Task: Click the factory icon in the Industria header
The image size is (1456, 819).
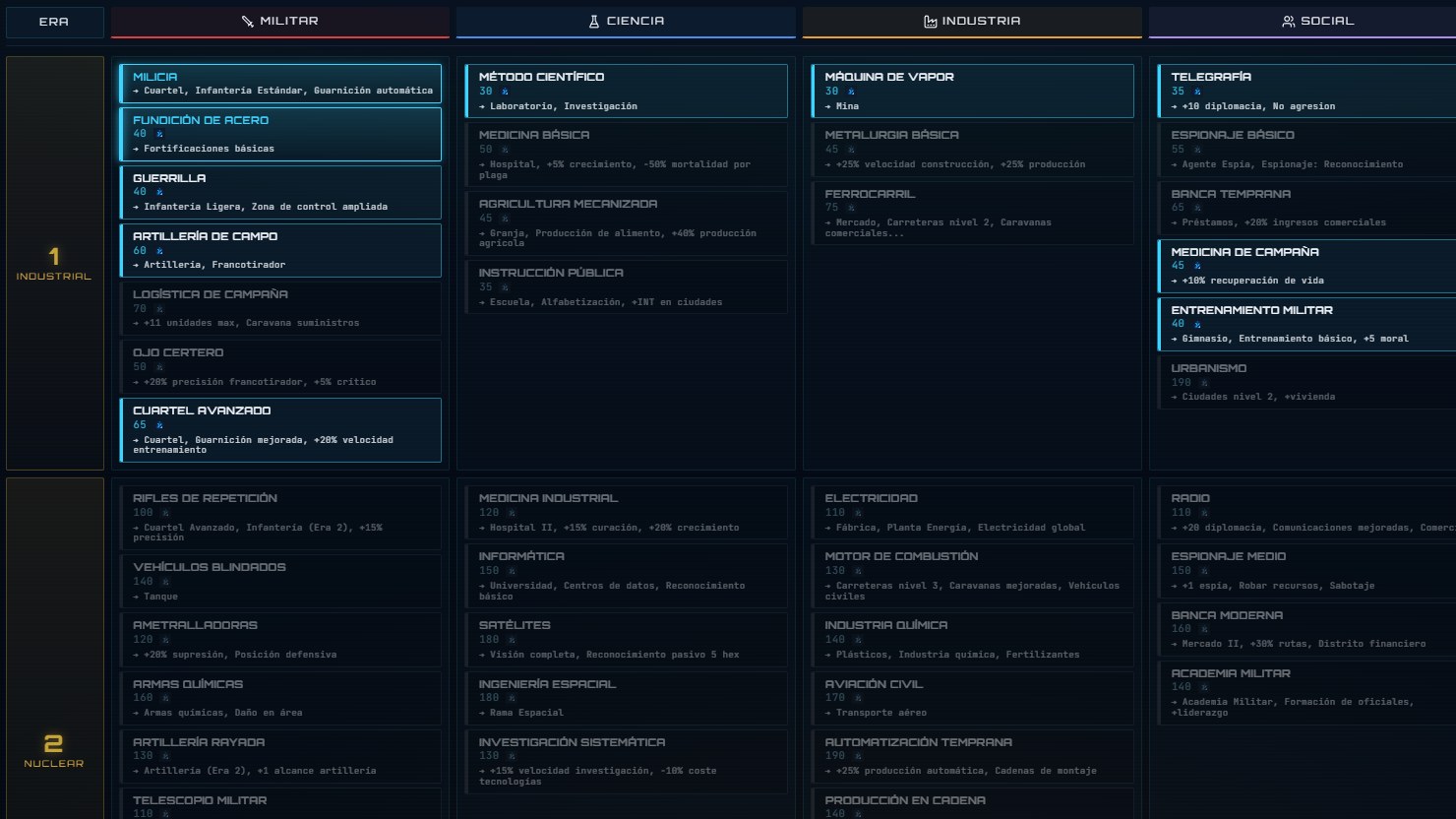Action: pyautogui.click(x=931, y=22)
